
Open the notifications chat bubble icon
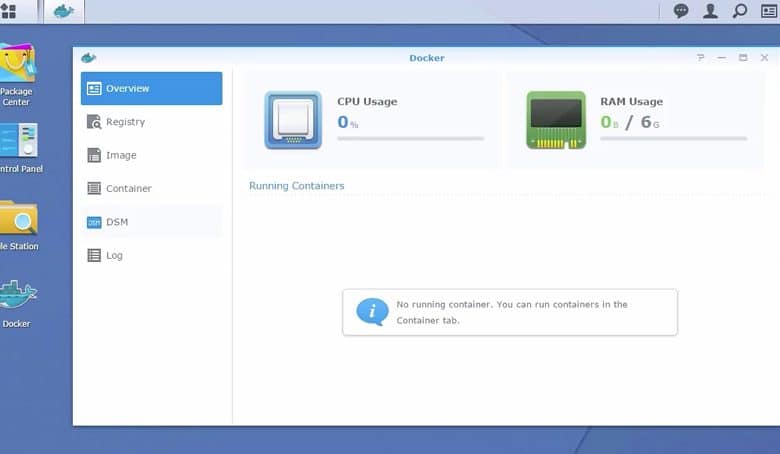(681, 11)
